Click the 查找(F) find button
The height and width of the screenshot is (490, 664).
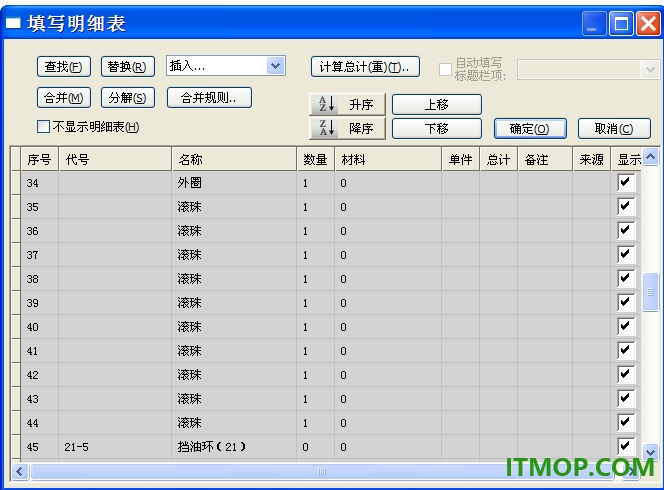64,66
